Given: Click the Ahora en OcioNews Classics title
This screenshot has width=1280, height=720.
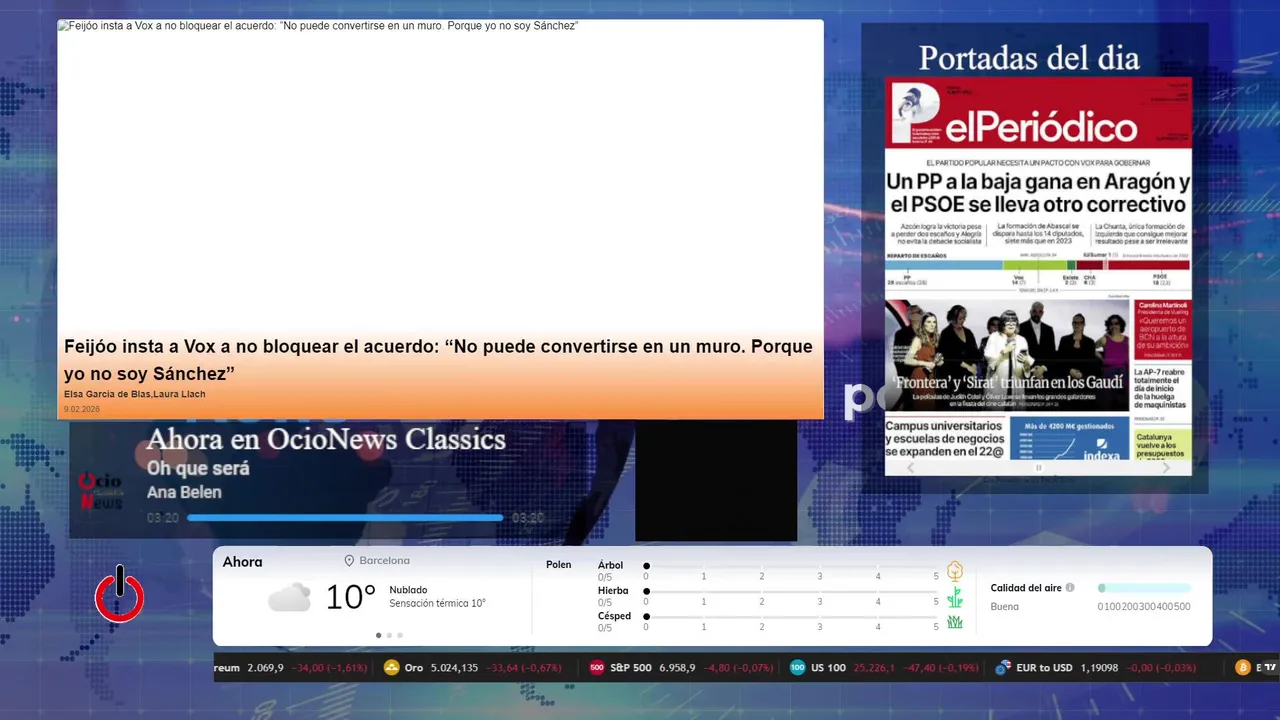Looking at the screenshot, I should click(x=326, y=439).
